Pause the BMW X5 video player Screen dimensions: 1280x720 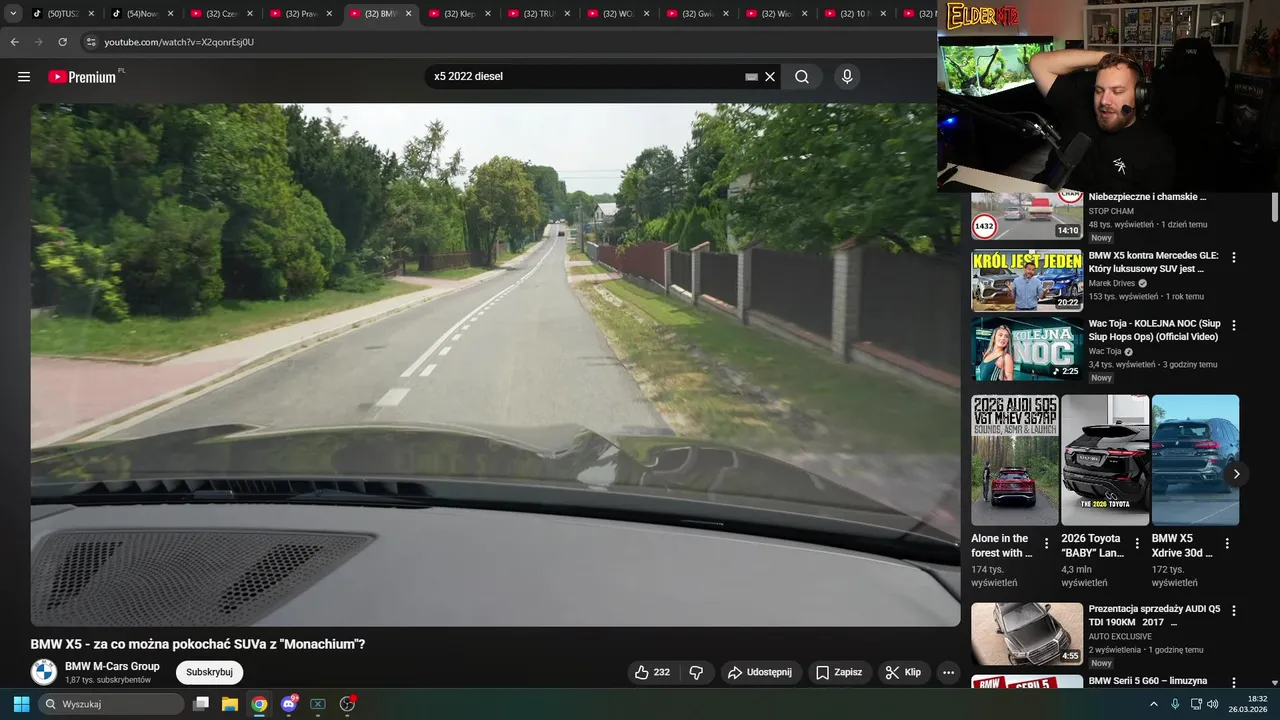[495, 365]
